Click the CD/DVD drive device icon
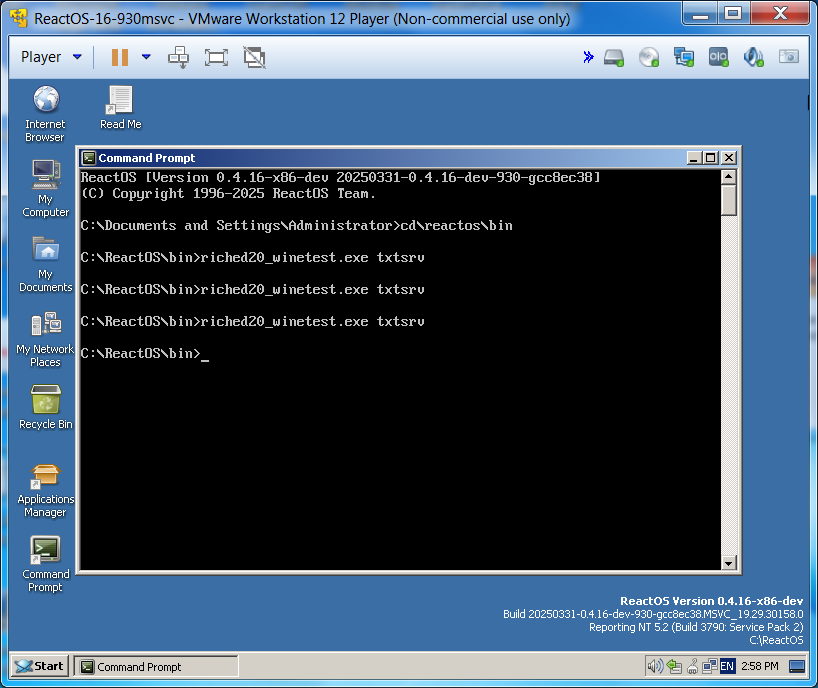 pos(649,57)
